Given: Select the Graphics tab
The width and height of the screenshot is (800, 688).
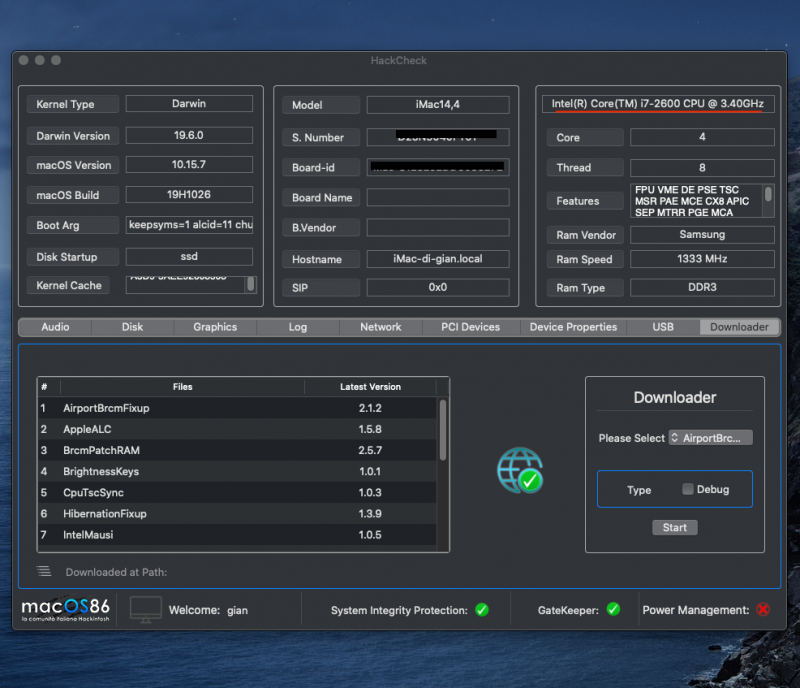Looking at the screenshot, I should coord(215,327).
